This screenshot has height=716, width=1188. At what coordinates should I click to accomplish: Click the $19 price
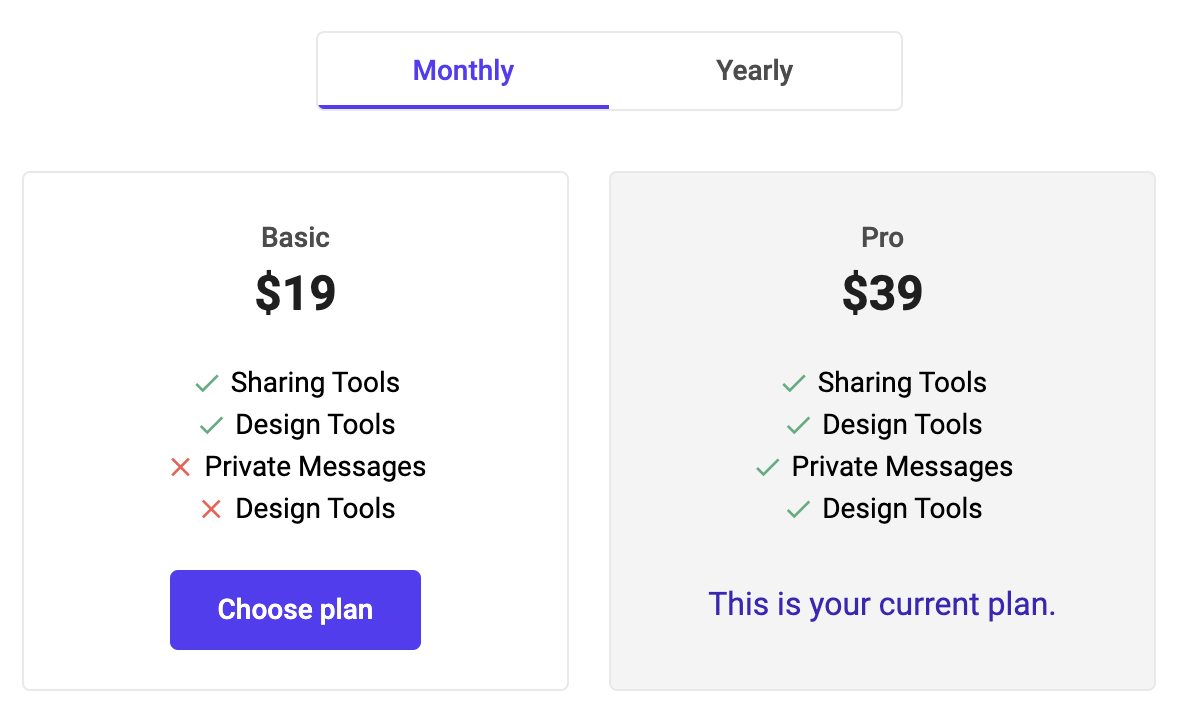[x=295, y=293]
